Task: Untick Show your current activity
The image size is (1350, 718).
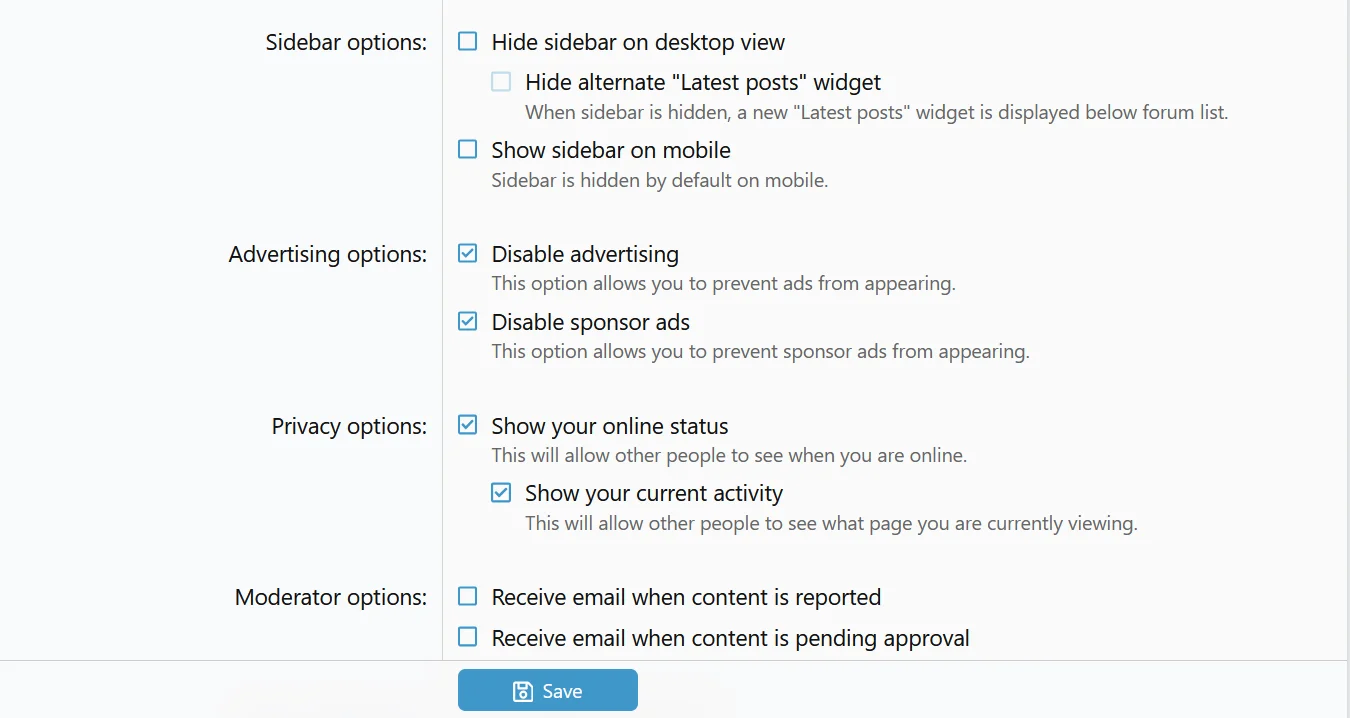Action: click(x=501, y=493)
